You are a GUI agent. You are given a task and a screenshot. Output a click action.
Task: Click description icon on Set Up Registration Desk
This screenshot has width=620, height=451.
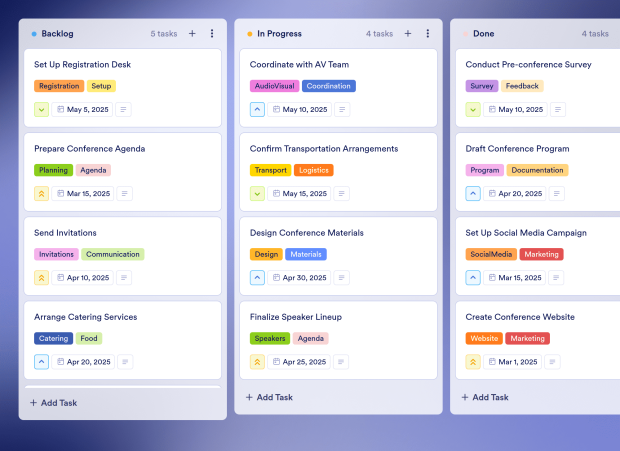[125, 110]
